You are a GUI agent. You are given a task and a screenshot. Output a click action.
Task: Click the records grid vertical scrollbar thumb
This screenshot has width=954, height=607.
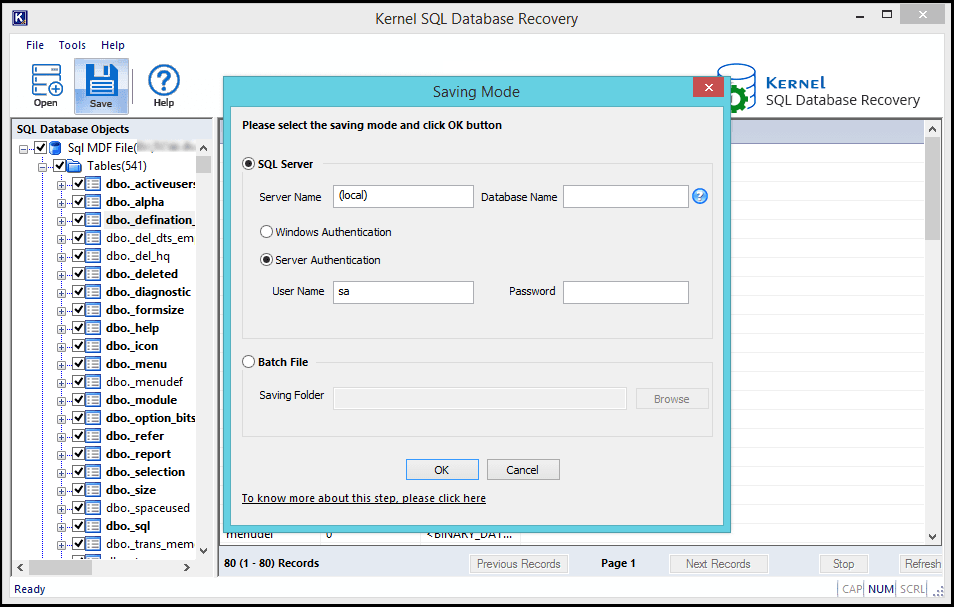(x=932, y=189)
